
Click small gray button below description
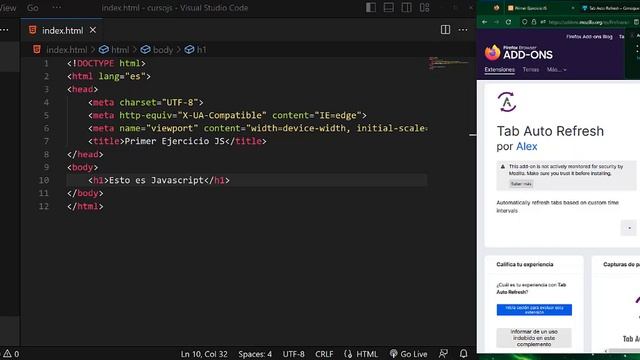tap(629, 228)
